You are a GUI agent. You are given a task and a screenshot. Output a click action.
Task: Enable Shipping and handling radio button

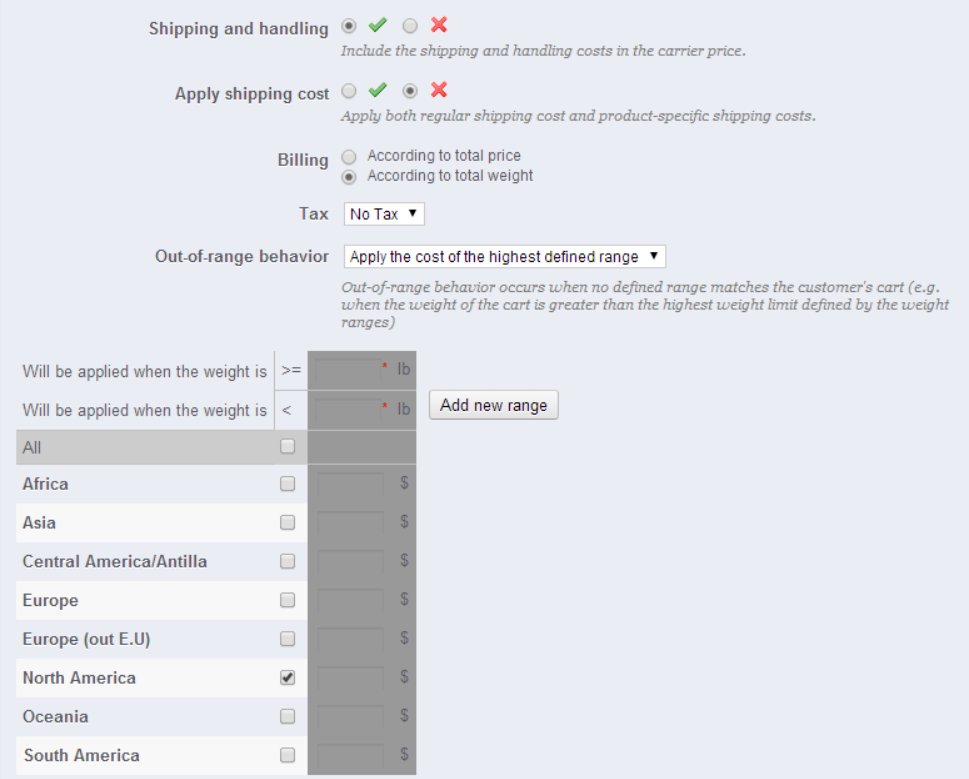349,26
